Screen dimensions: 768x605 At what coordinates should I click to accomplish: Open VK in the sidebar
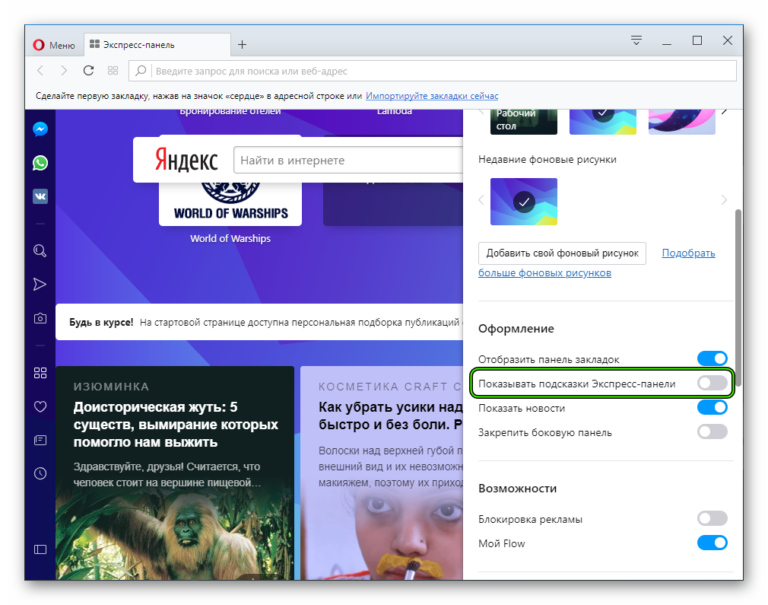point(40,196)
